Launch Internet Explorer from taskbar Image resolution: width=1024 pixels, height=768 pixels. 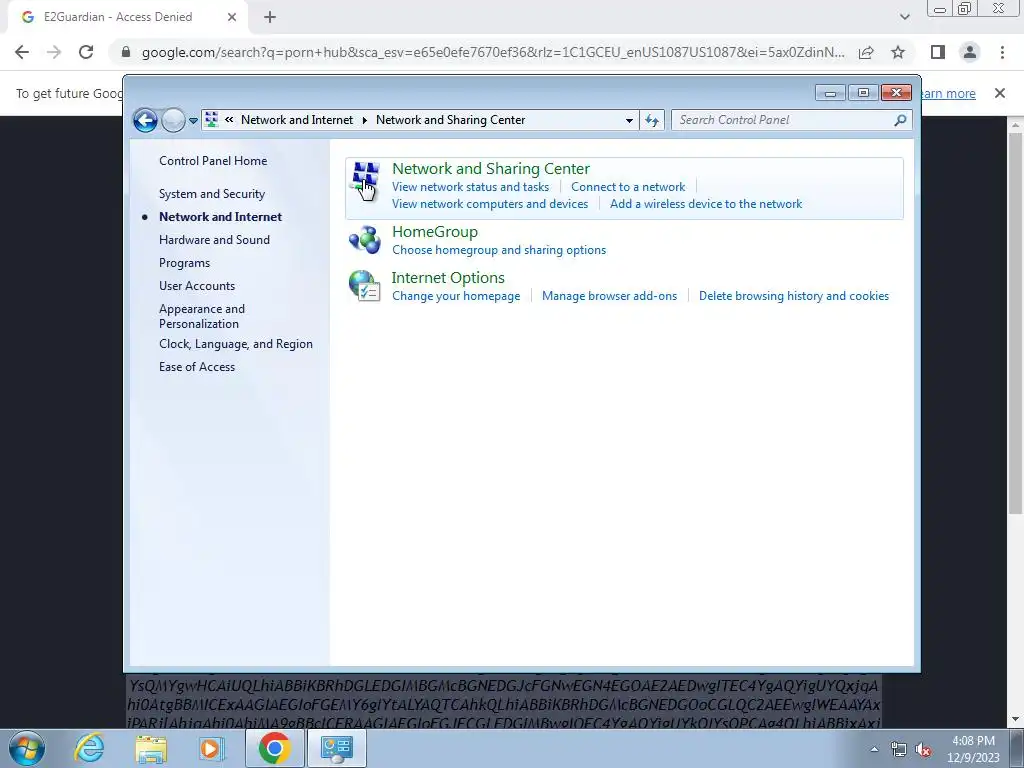(89, 748)
